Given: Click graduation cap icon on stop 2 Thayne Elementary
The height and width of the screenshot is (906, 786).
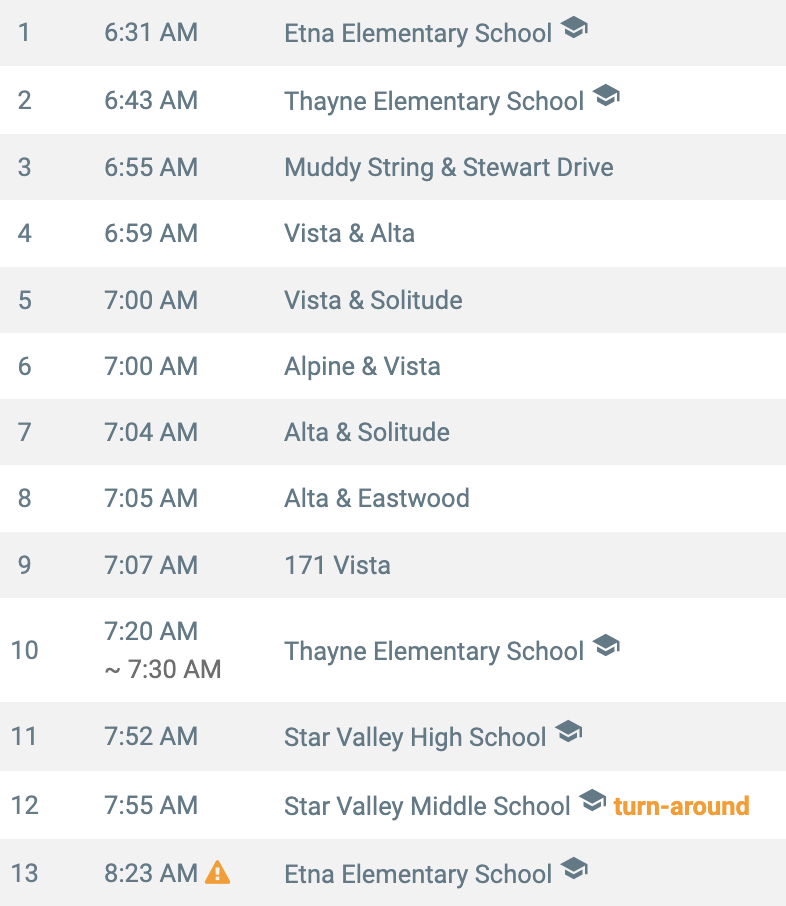Looking at the screenshot, I should tap(606, 95).
